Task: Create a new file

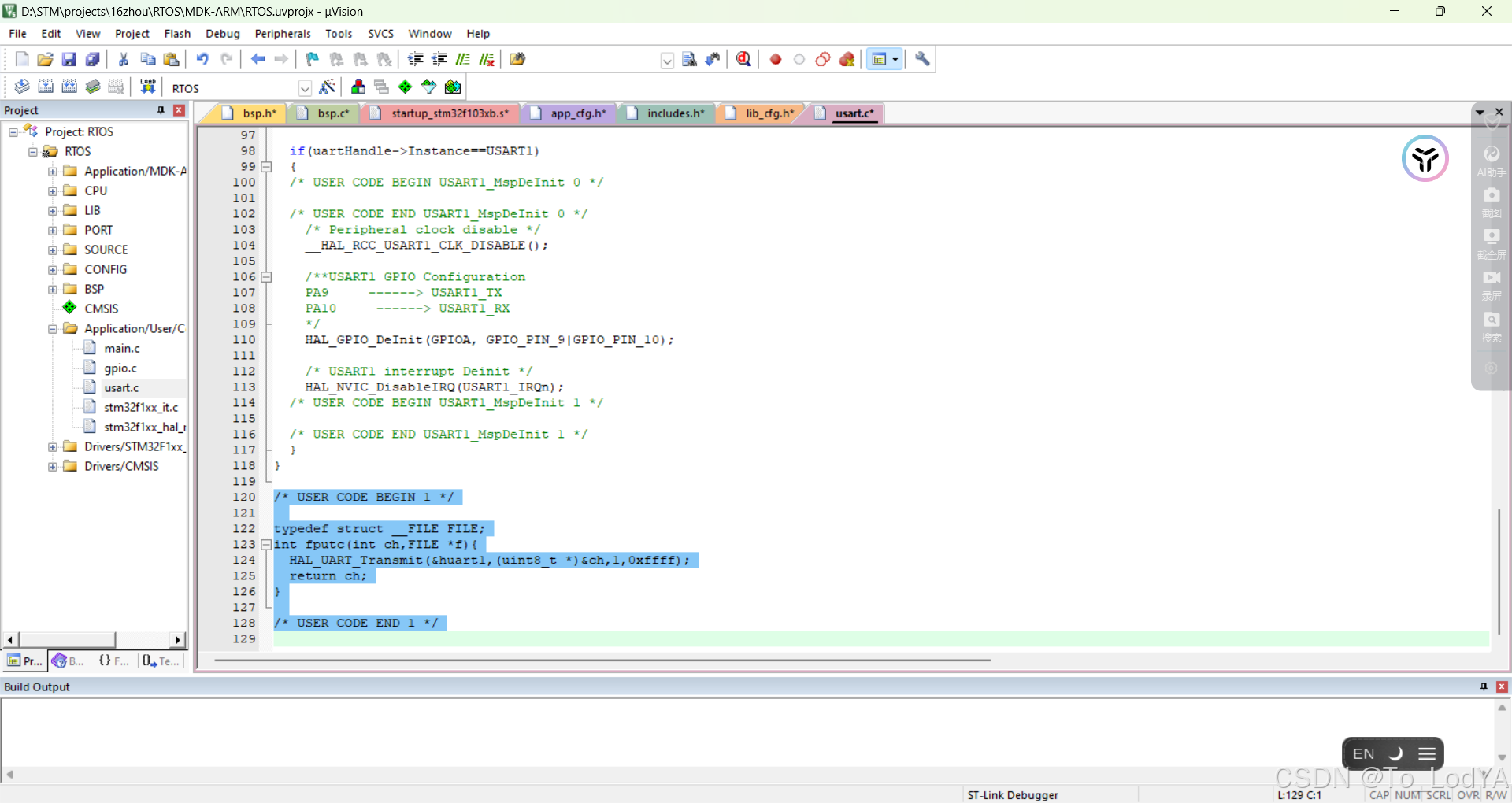Action: click(22, 59)
